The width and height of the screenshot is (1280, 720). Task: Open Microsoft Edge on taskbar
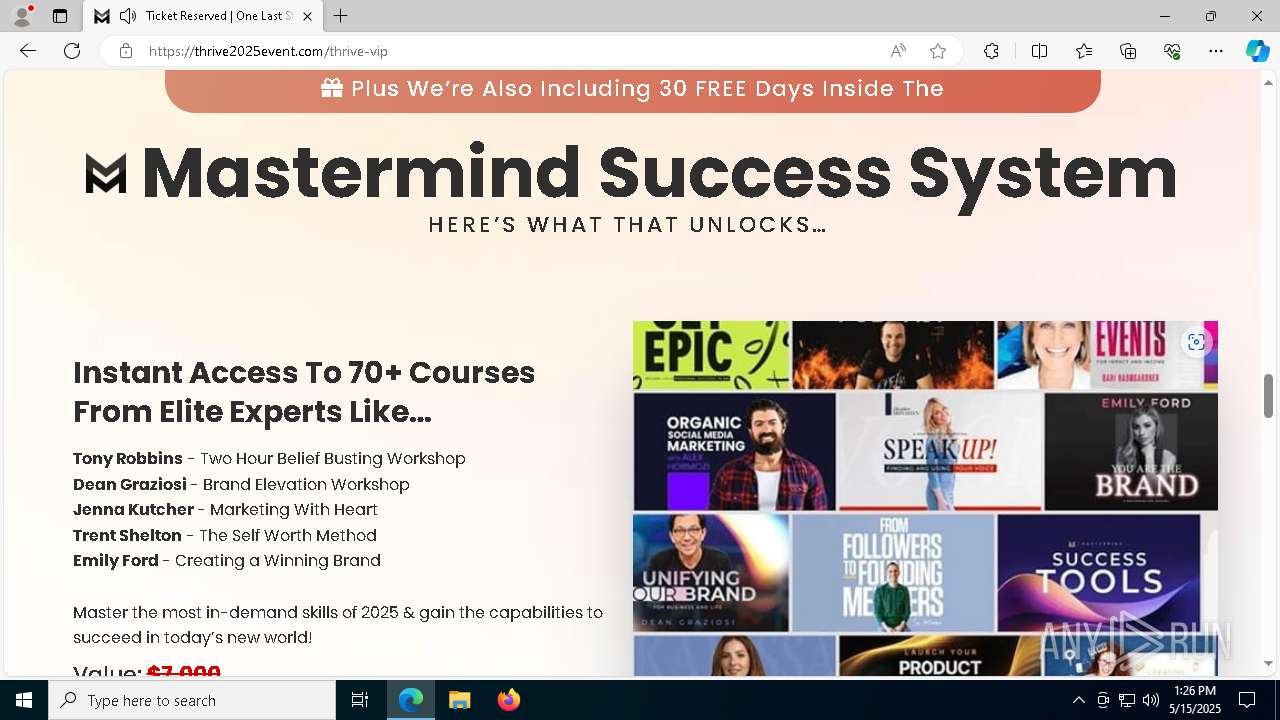411,700
